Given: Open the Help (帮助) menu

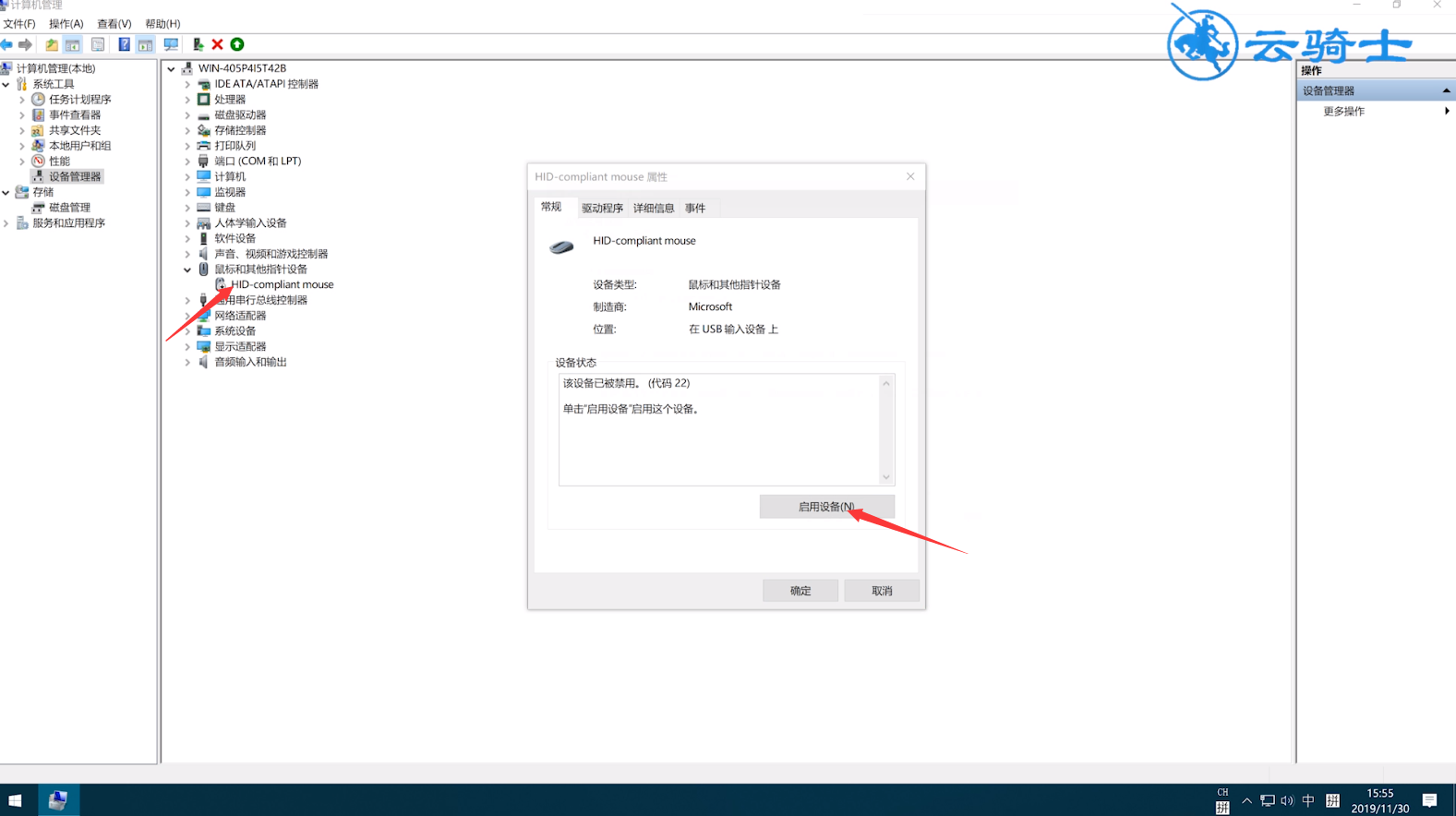Looking at the screenshot, I should pyautogui.click(x=162, y=24).
